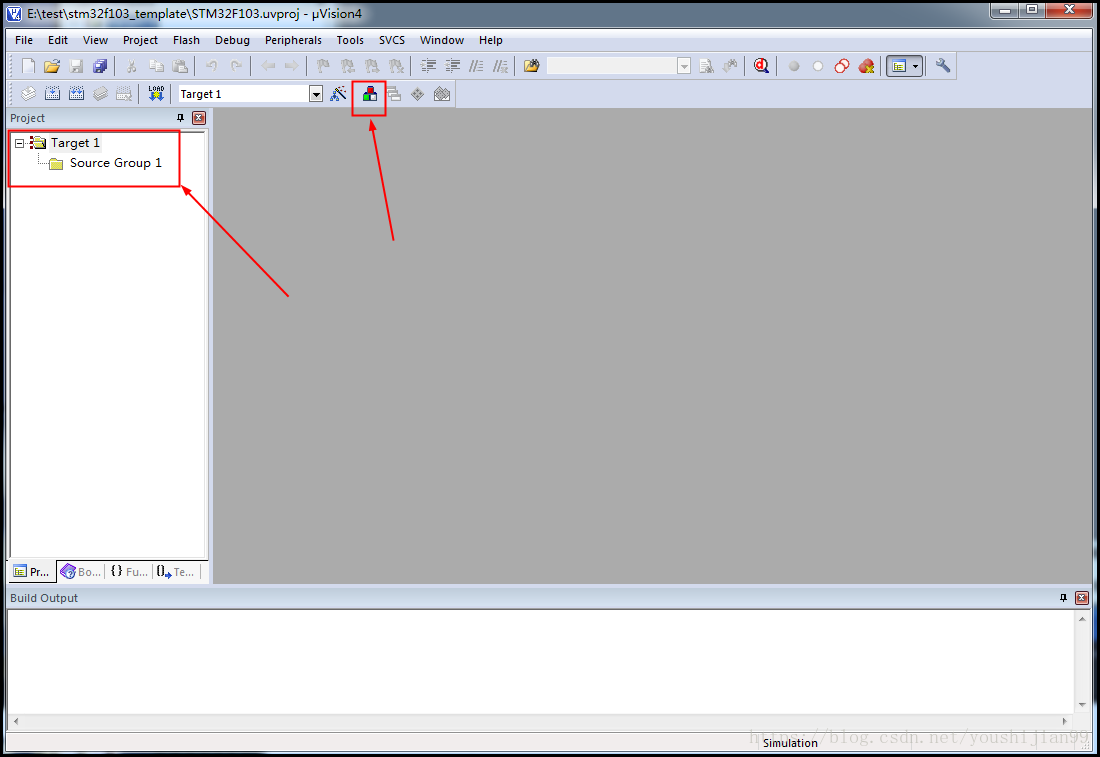Open the SVCS menu
Viewport: 1100px width, 757px height.
pos(392,40)
